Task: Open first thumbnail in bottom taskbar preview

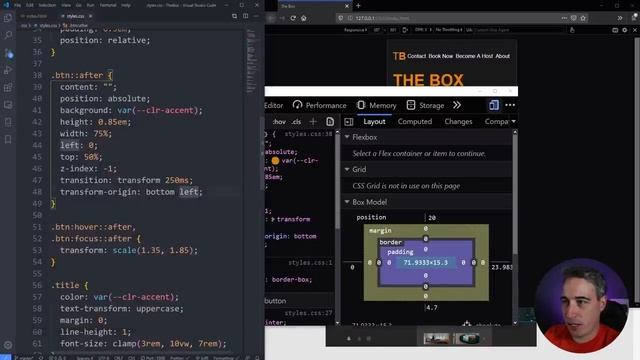Action: tap(436, 338)
